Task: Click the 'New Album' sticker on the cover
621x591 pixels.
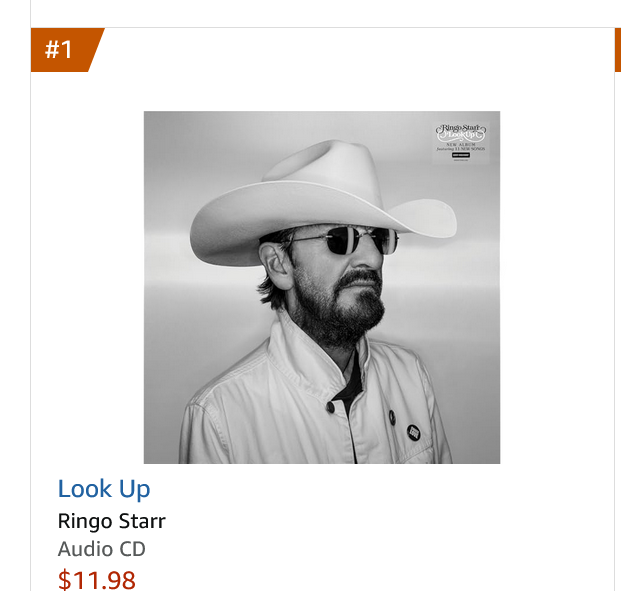Action: (x=459, y=142)
